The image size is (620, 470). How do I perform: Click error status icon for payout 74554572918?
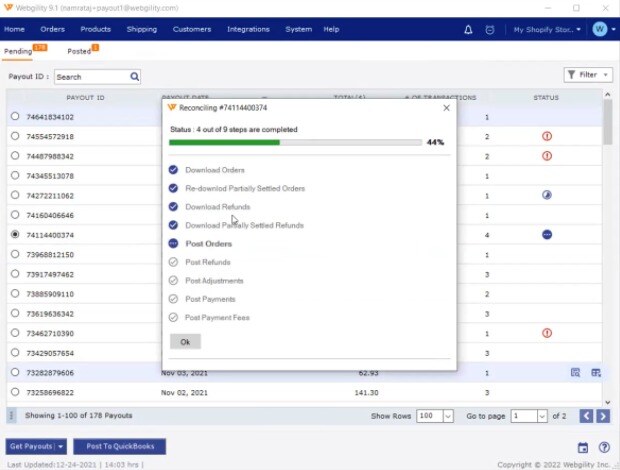click(x=547, y=136)
